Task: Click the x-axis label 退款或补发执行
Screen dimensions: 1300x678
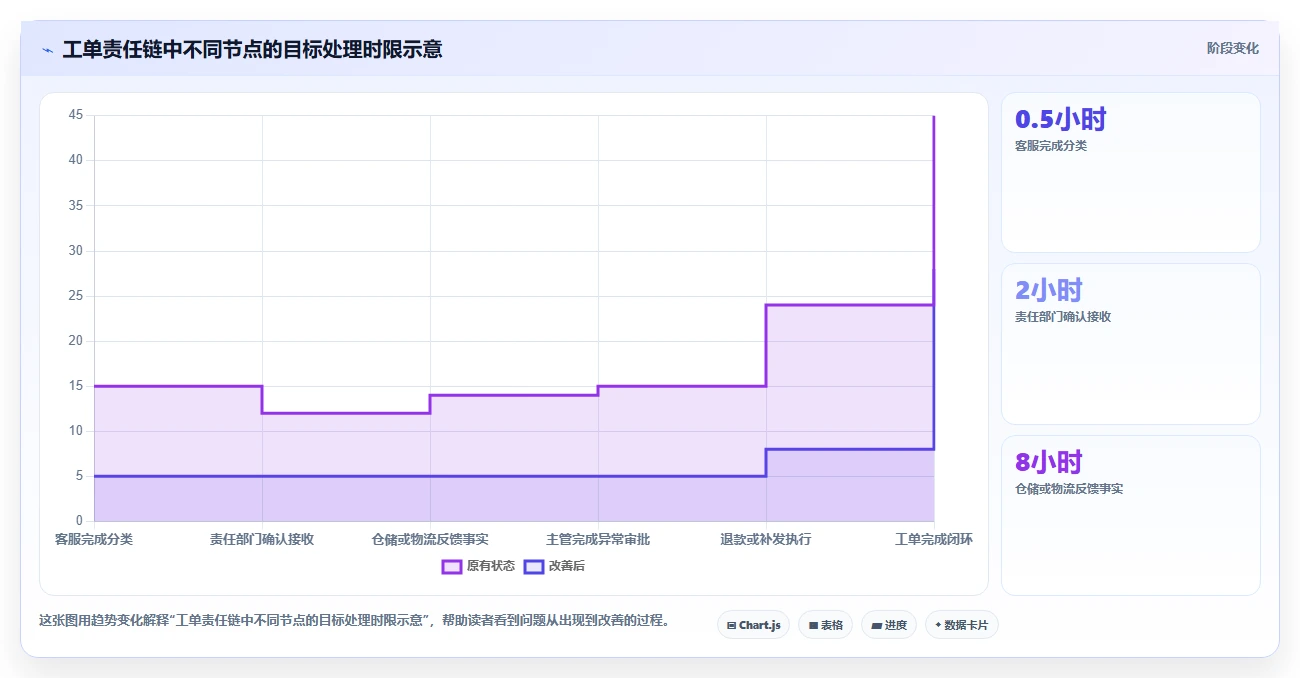Action: pos(766,539)
